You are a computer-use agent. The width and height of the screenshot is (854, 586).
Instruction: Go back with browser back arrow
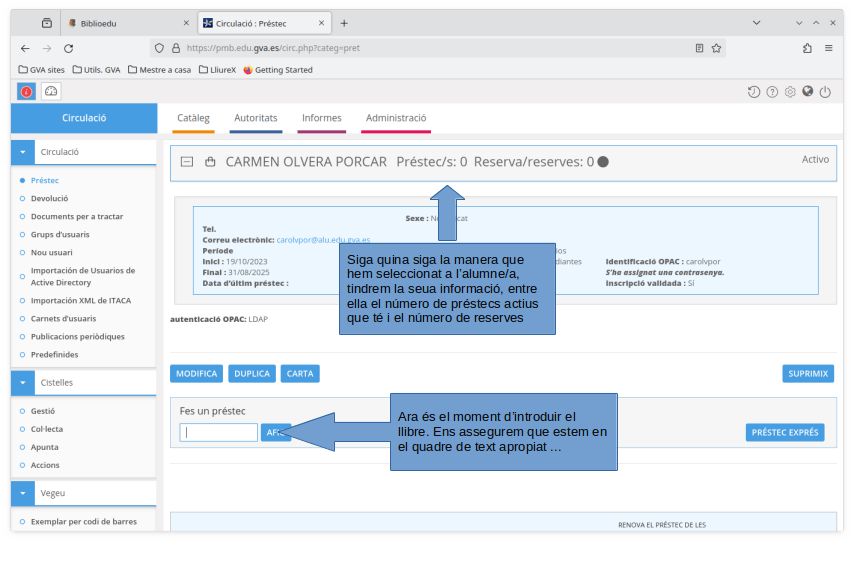25,48
